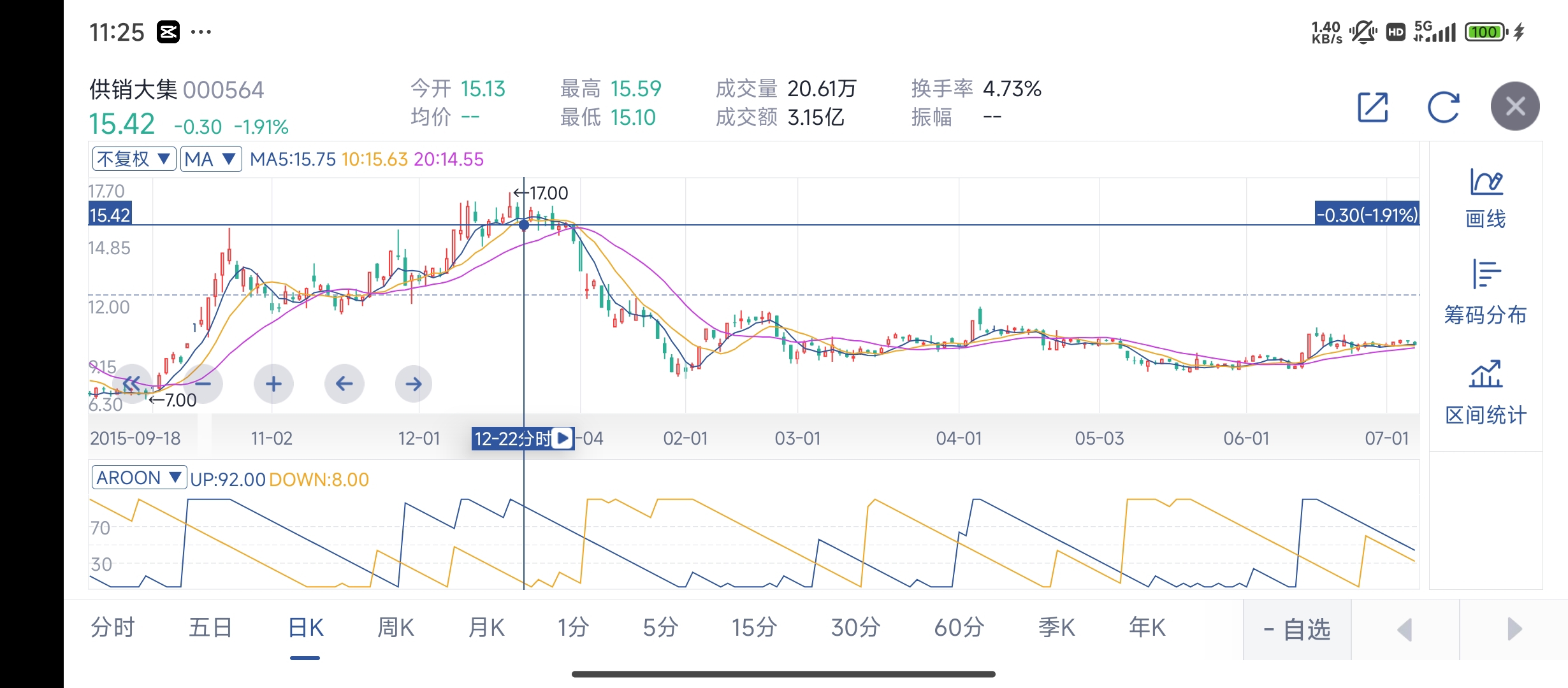Zoom in chart with plus button
Image resolution: width=1568 pixels, height=688 pixels.
pos(273,383)
